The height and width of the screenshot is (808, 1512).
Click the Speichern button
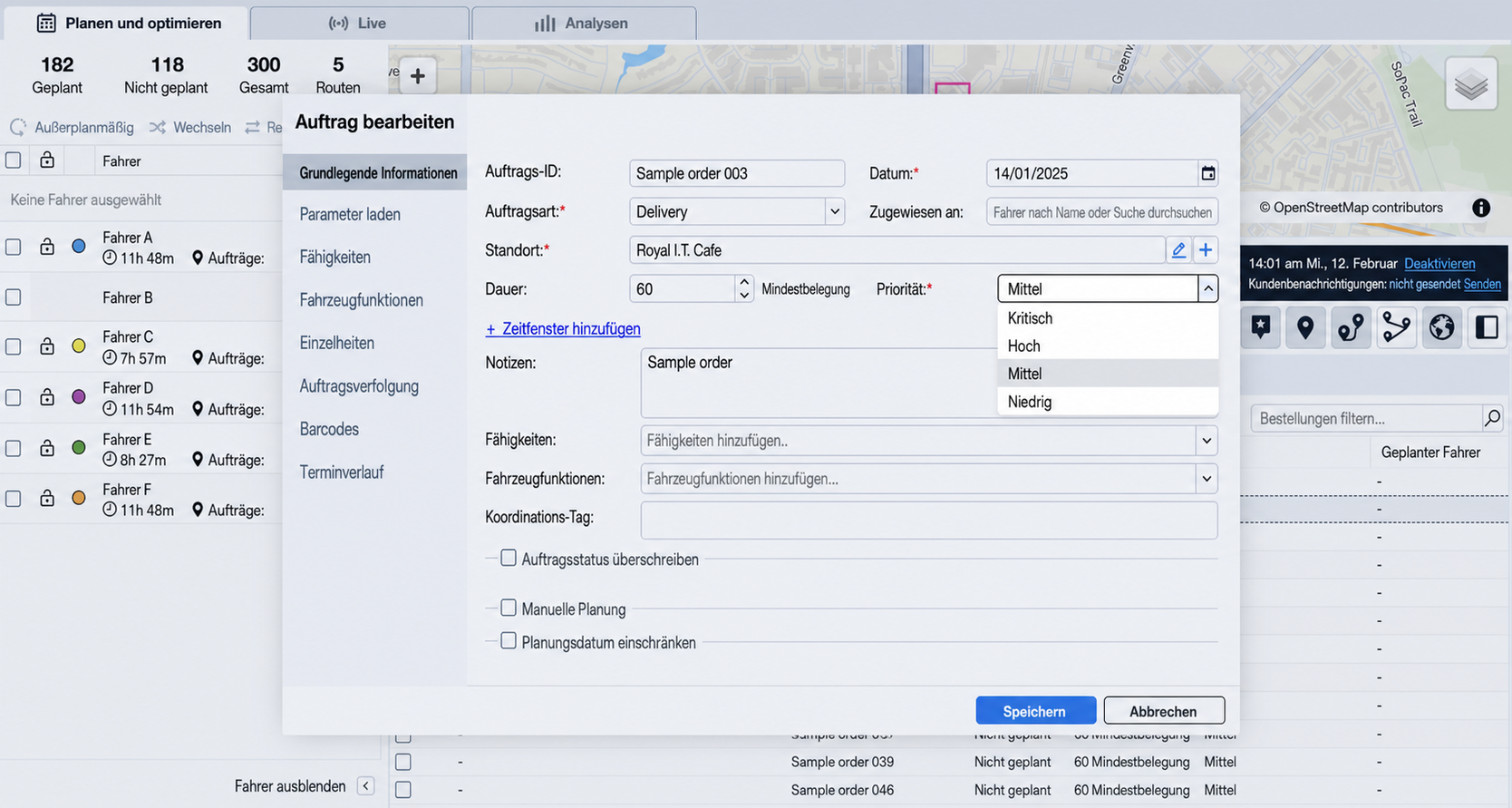[x=1035, y=711]
